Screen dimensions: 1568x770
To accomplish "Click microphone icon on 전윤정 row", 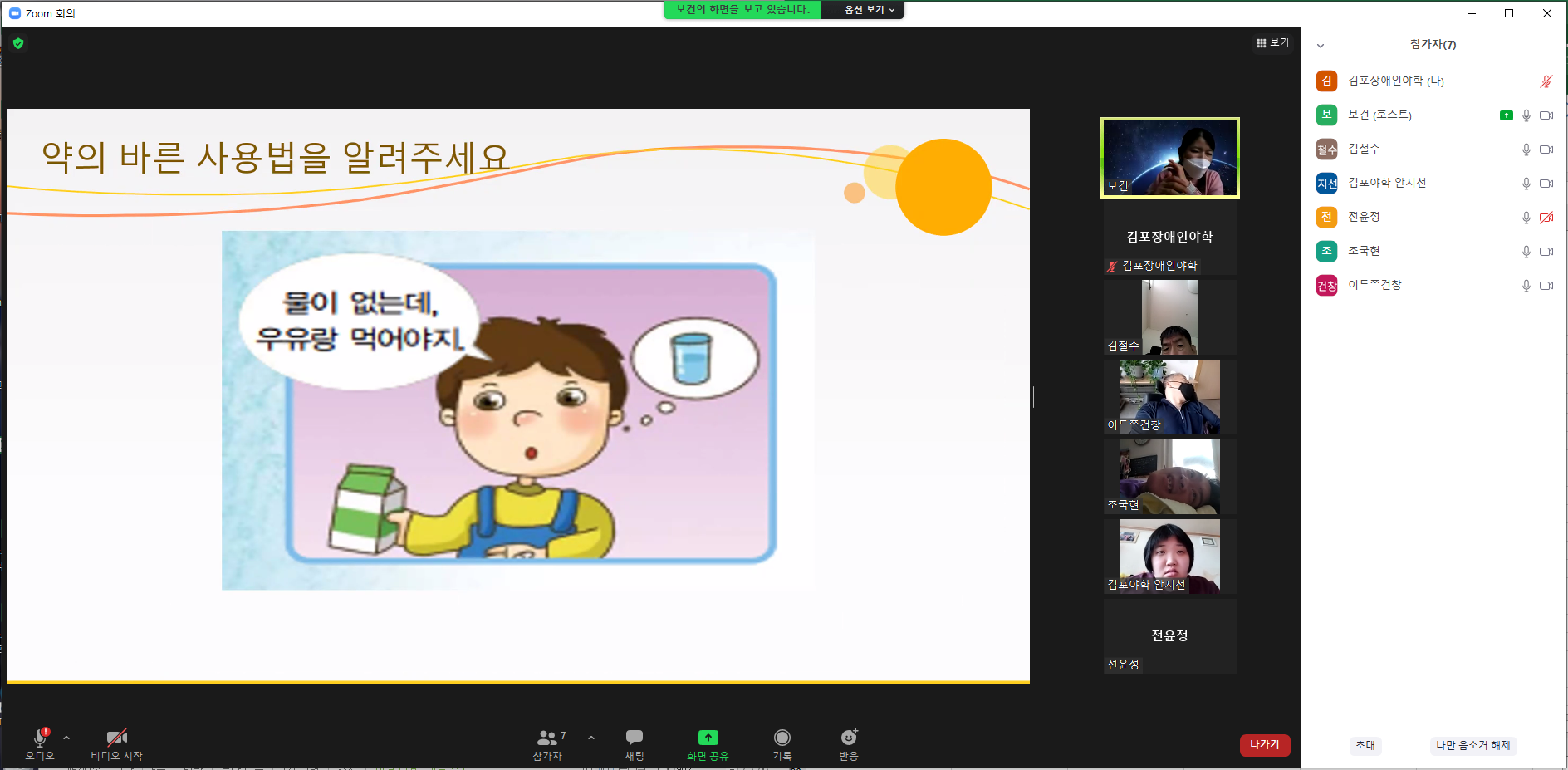I will 1526,218.
